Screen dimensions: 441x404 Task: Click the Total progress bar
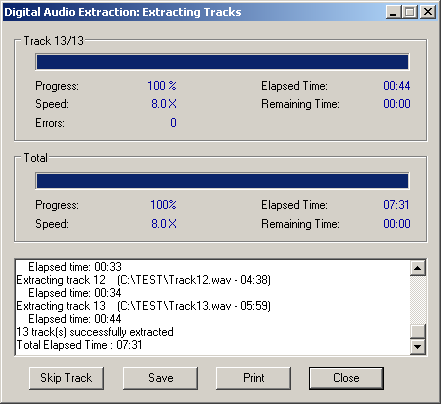pos(222,181)
